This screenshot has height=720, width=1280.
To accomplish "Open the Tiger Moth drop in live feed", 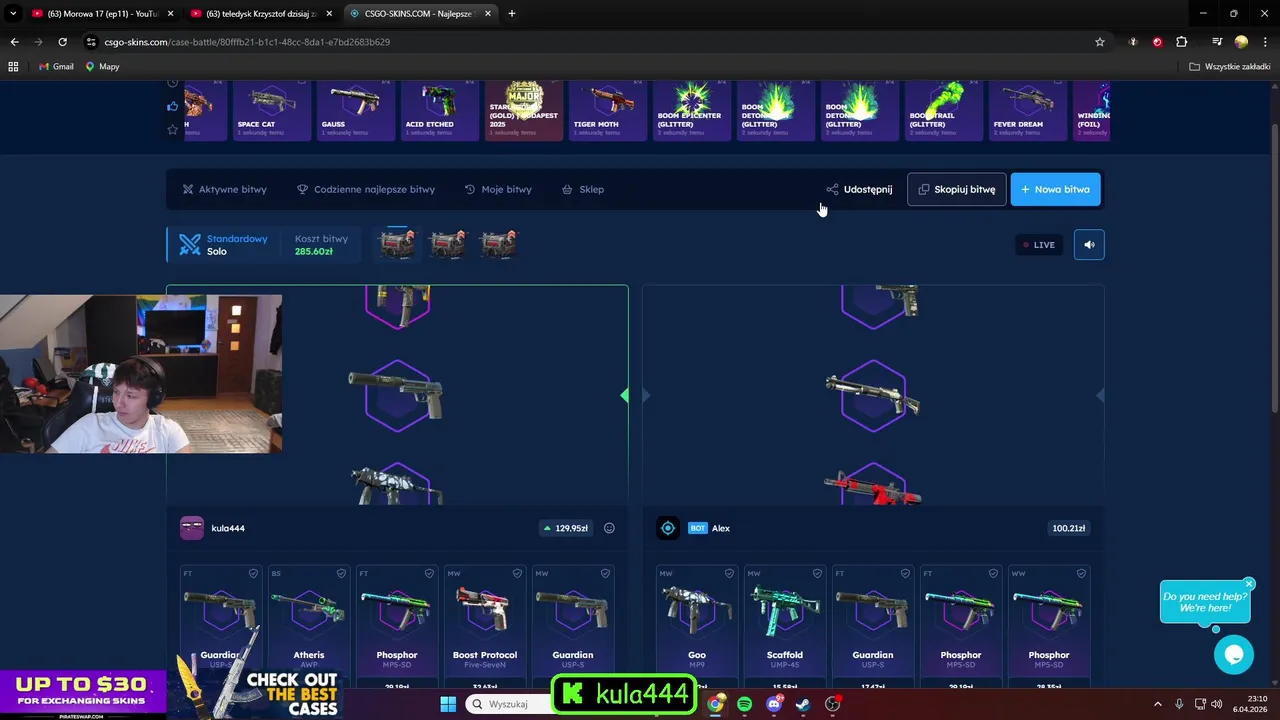I will pos(607,110).
